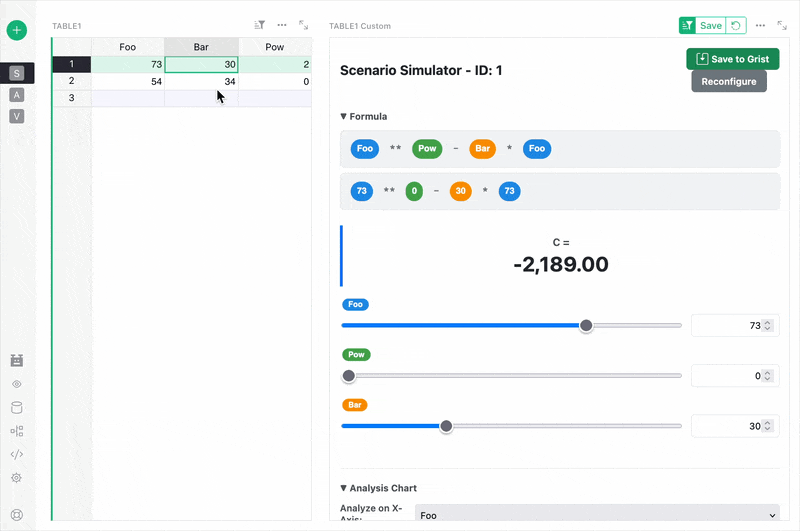The width and height of the screenshot is (800, 531).
Task: Switch to page S in sidebar
Action: click(17, 73)
